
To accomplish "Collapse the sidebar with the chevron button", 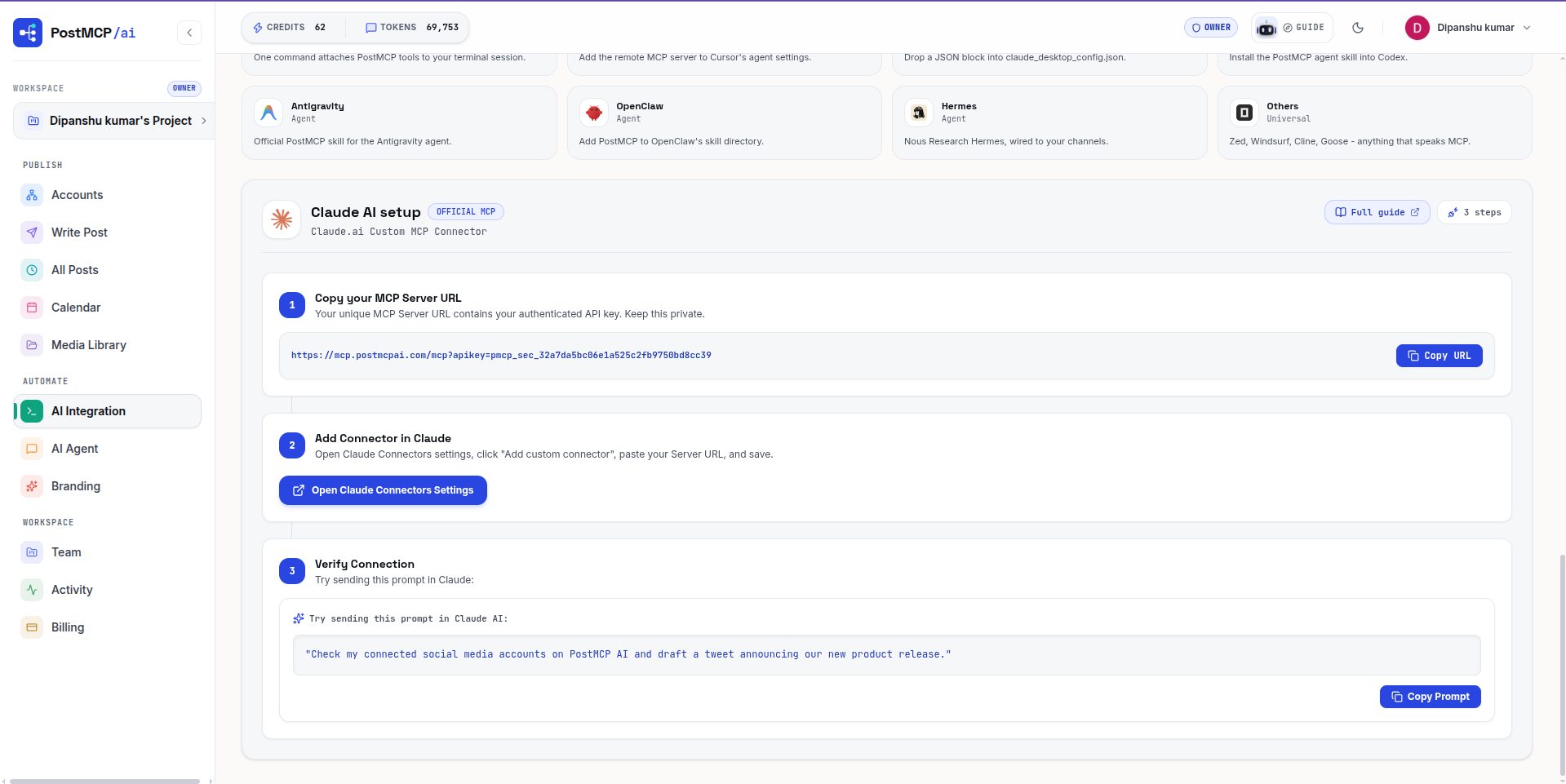I will click(x=189, y=33).
